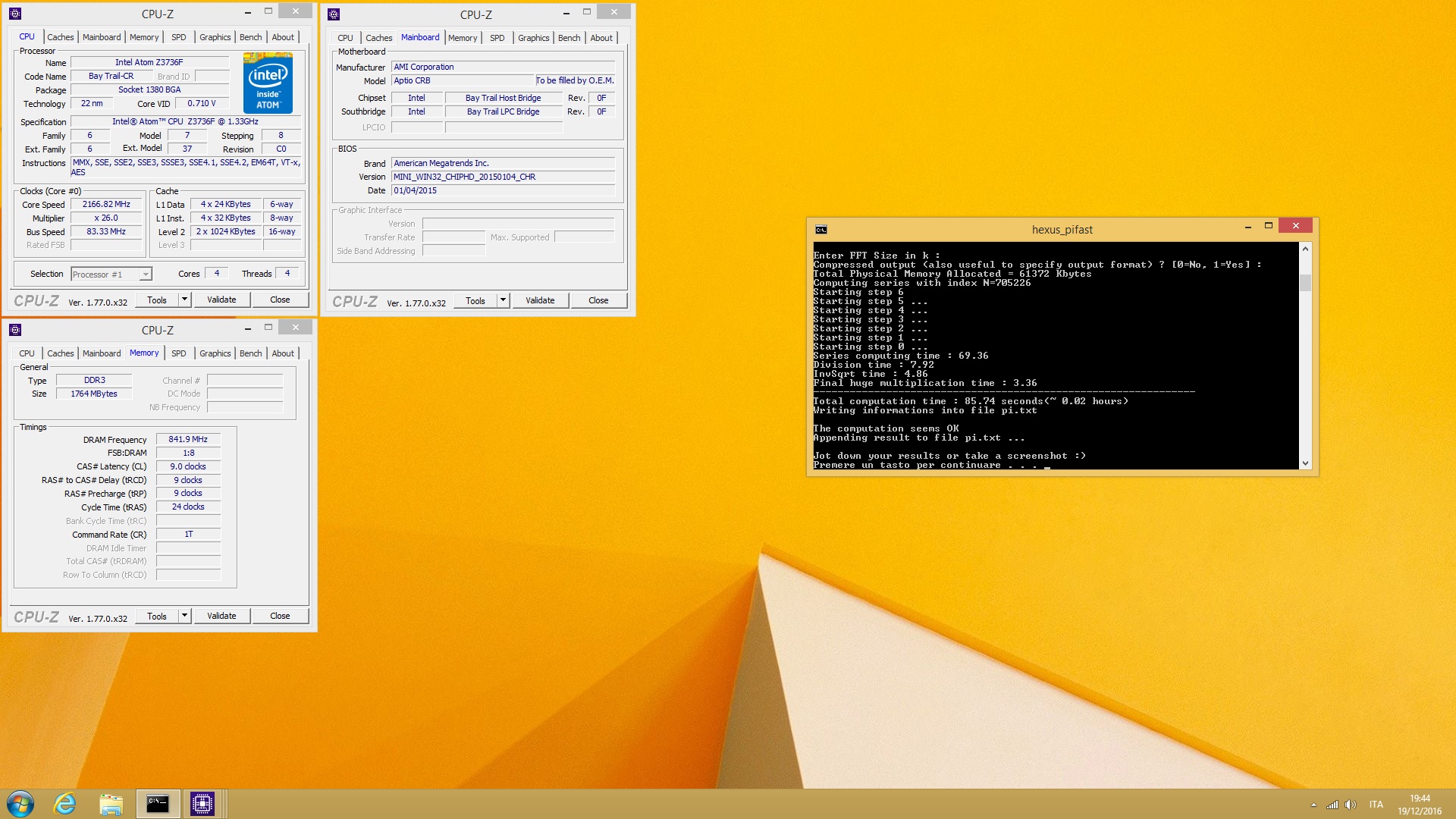The height and width of the screenshot is (819, 1456).
Task: Click the CPU-Z title icon of Memory window
Action: pos(15,330)
